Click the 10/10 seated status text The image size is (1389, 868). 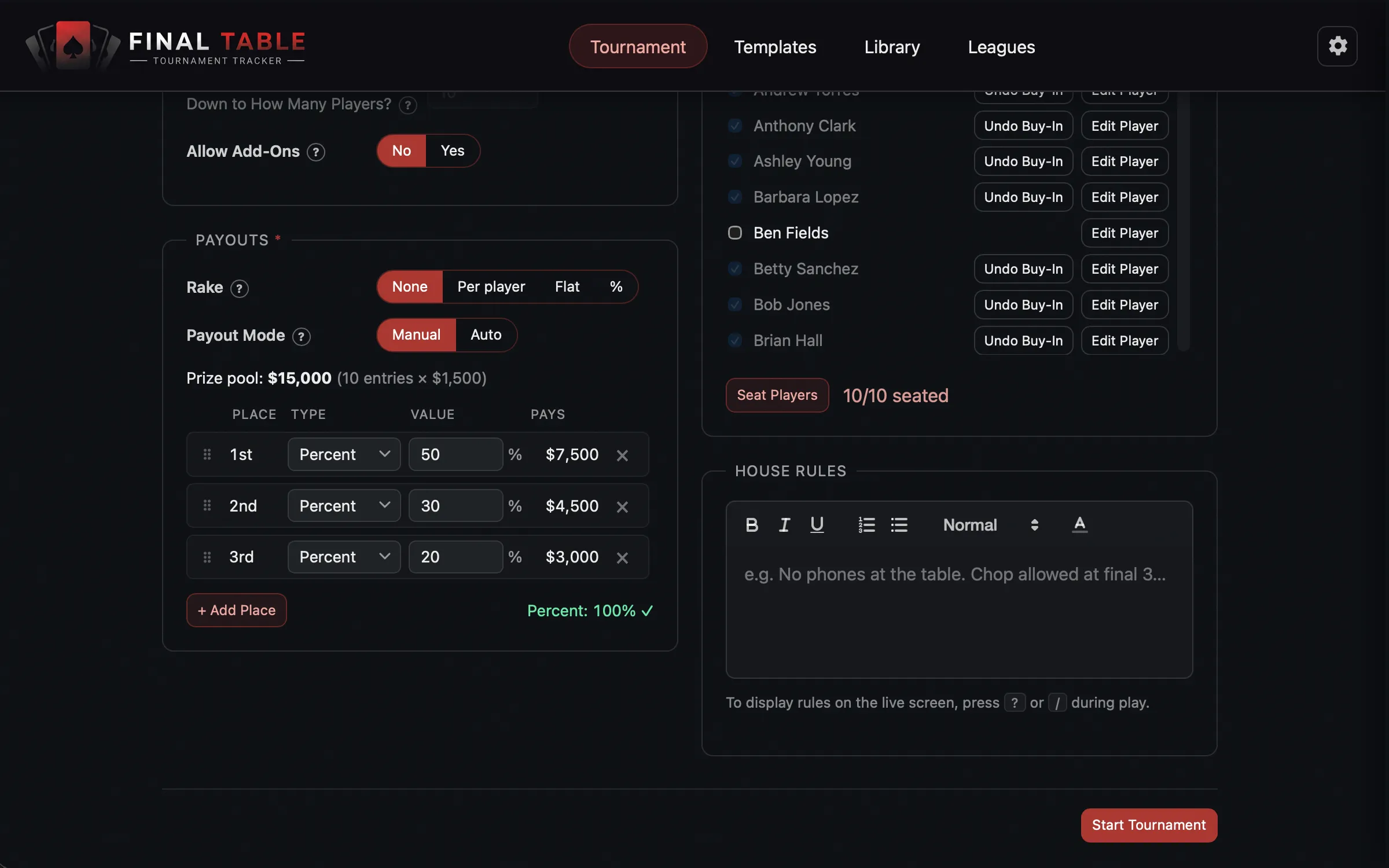(x=895, y=396)
